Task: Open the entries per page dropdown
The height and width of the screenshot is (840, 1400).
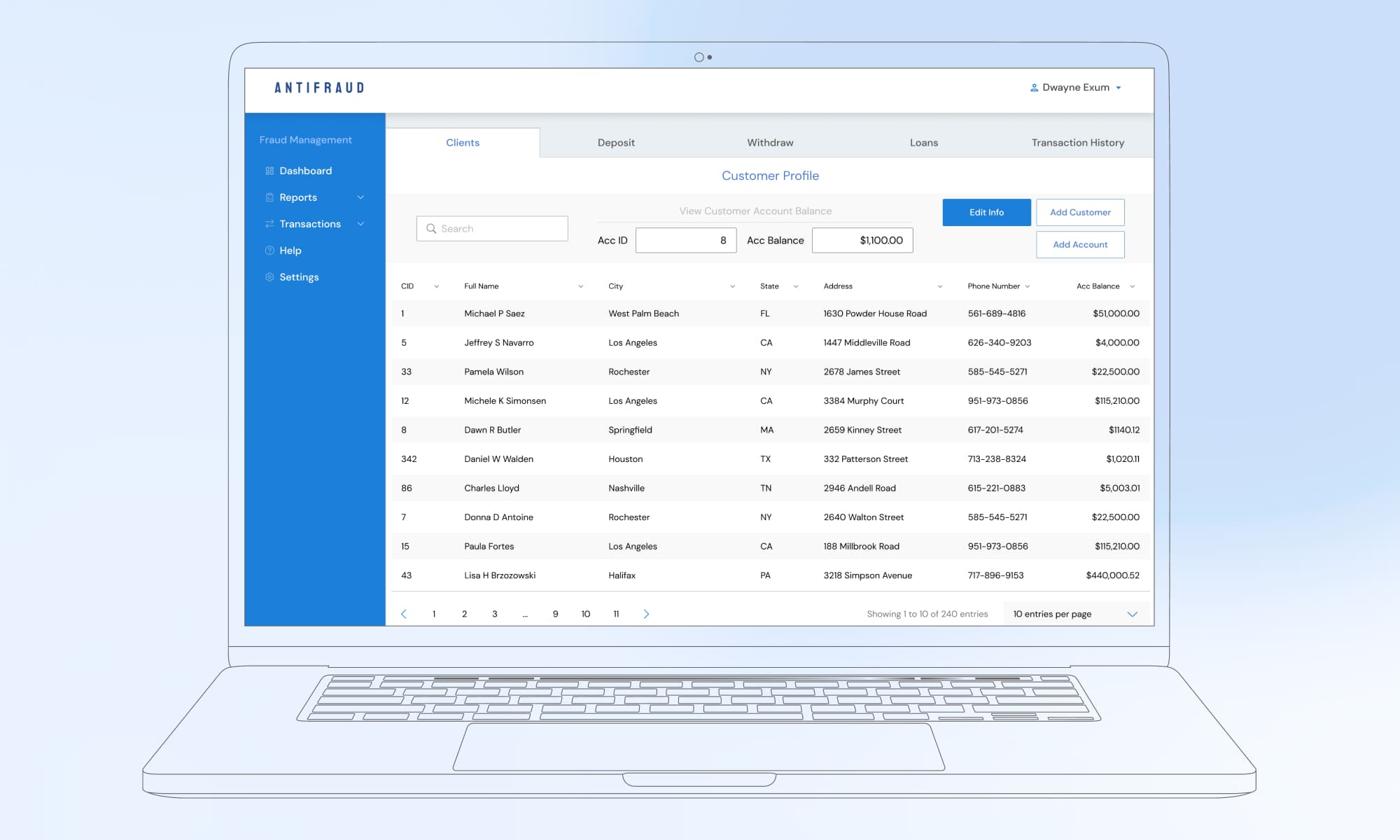Action: click(1132, 614)
